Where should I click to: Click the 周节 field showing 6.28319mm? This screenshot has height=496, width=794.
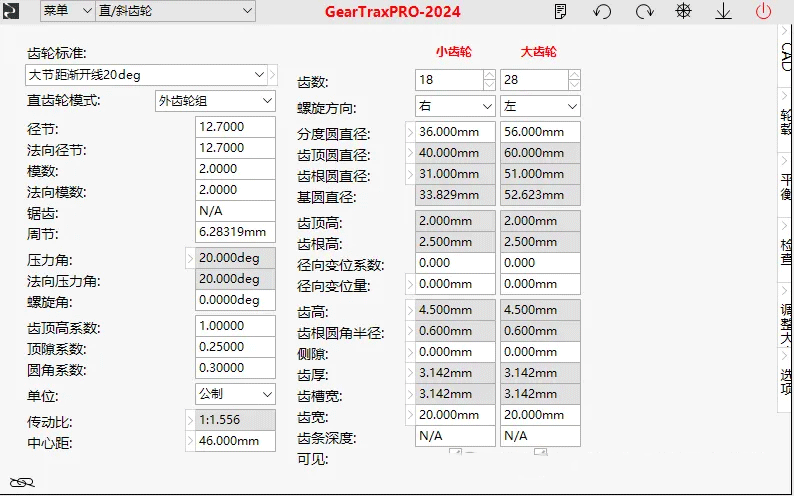click(x=235, y=232)
